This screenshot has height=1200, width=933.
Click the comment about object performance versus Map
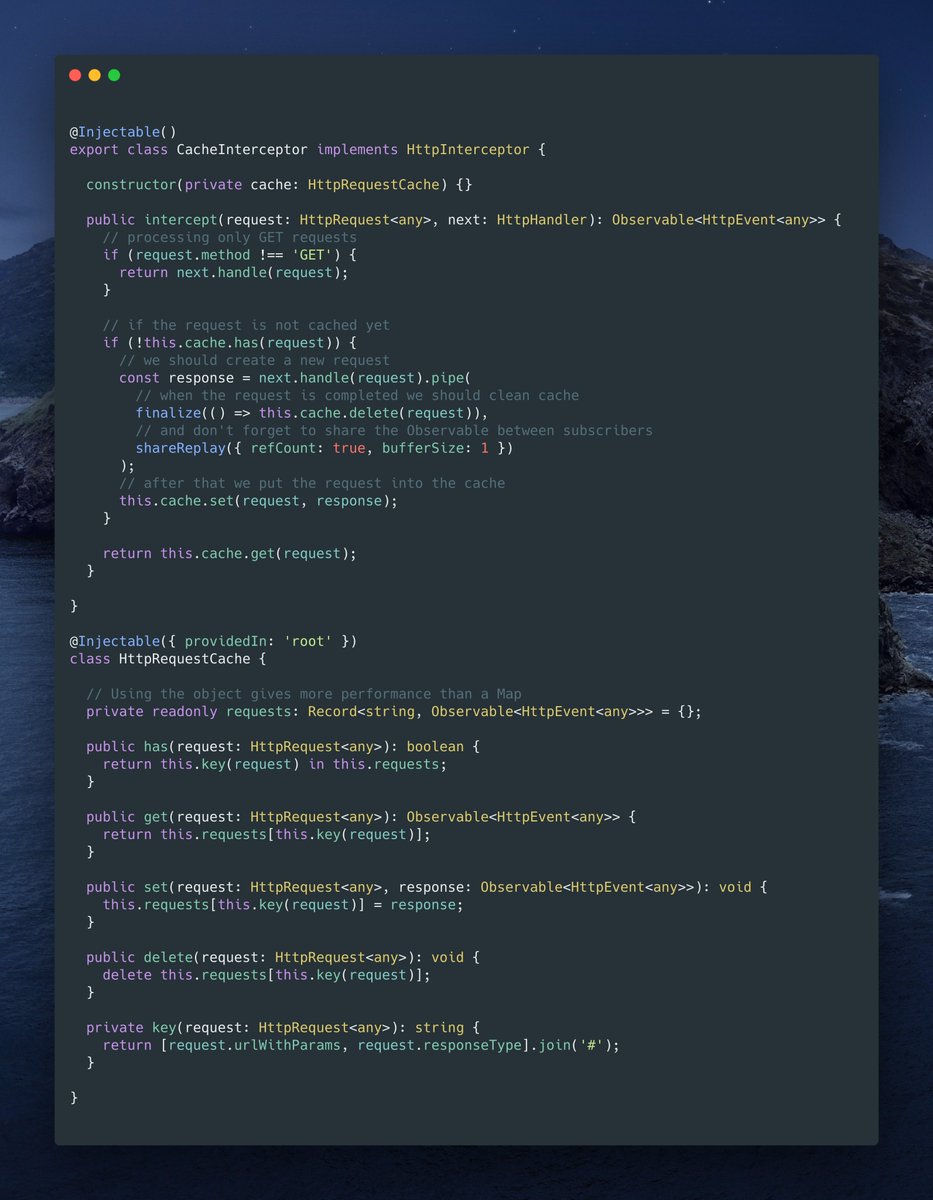tap(304, 694)
